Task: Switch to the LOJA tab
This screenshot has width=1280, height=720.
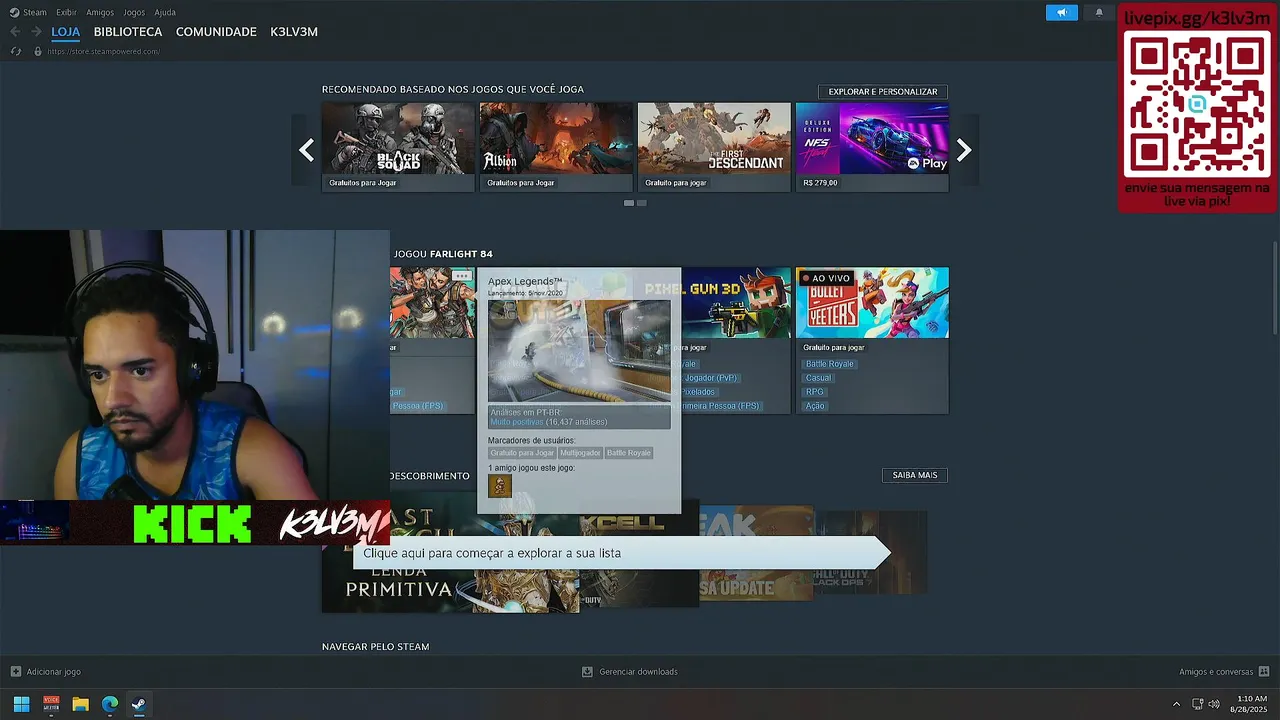Action: tap(66, 32)
